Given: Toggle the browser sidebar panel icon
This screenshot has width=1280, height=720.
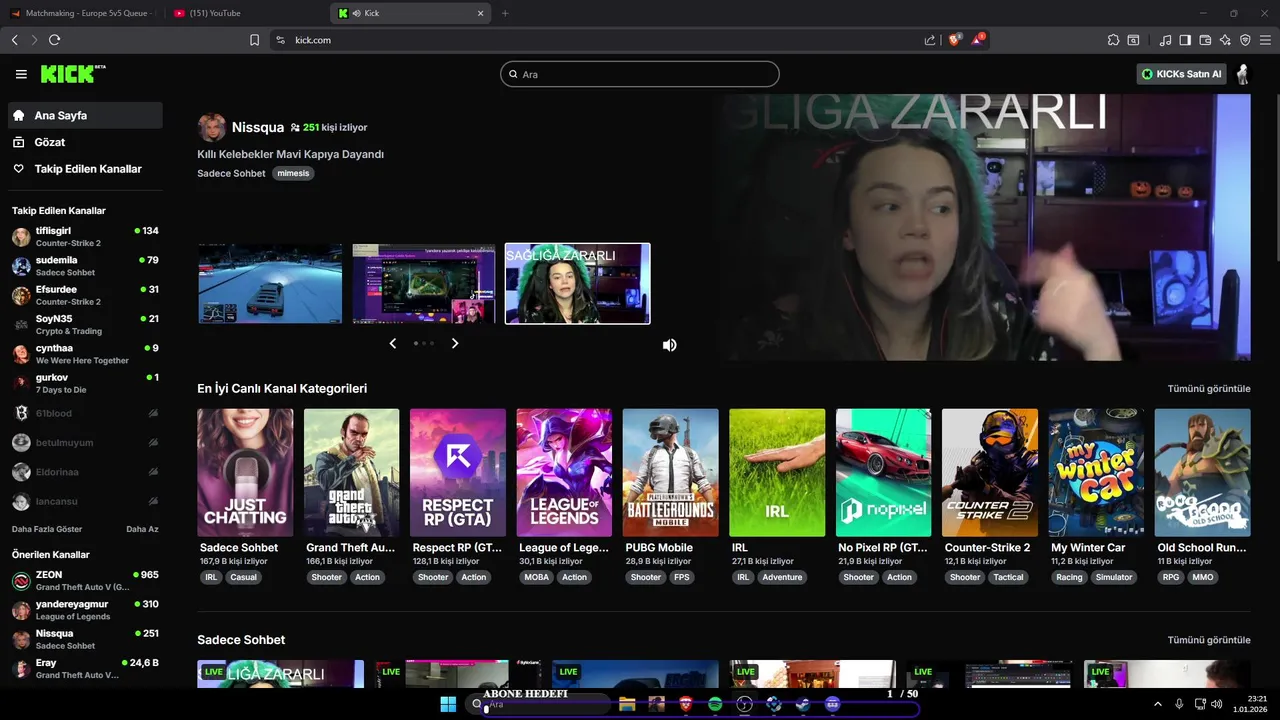Looking at the screenshot, I should pyautogui.click(x=1185, y=40).
